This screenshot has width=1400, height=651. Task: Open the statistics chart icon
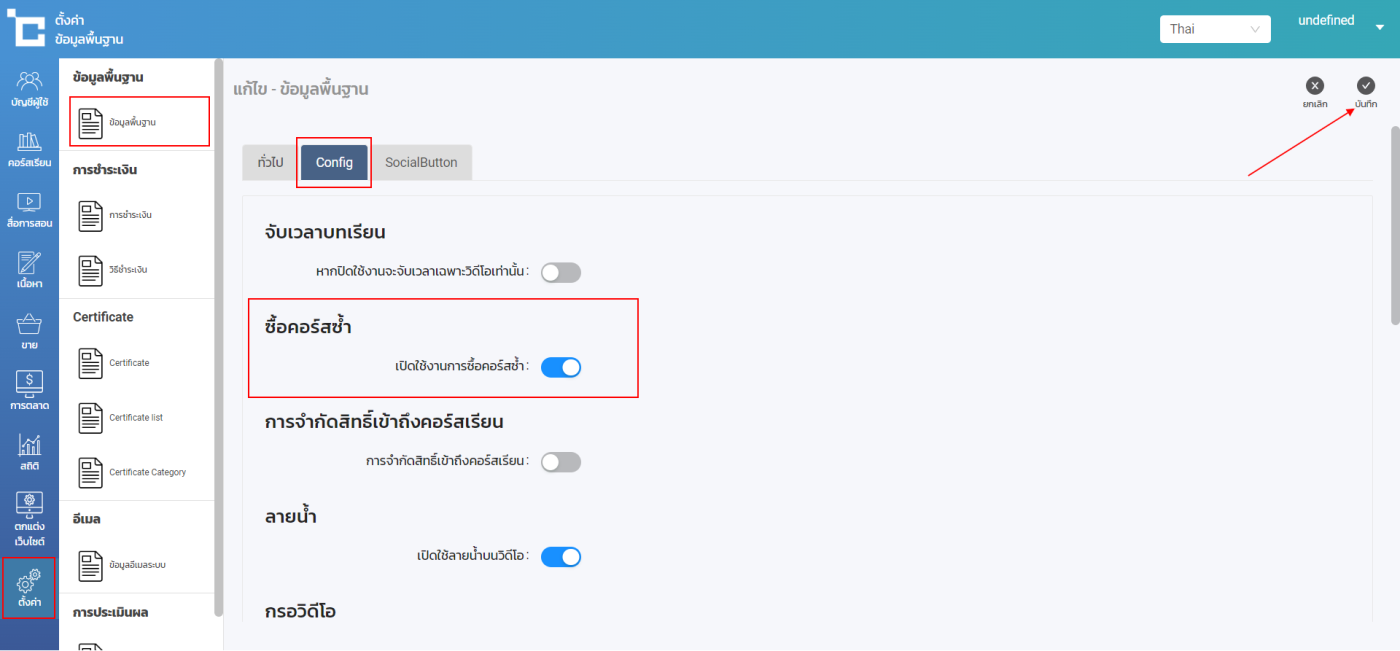click(x=29, y=452)
